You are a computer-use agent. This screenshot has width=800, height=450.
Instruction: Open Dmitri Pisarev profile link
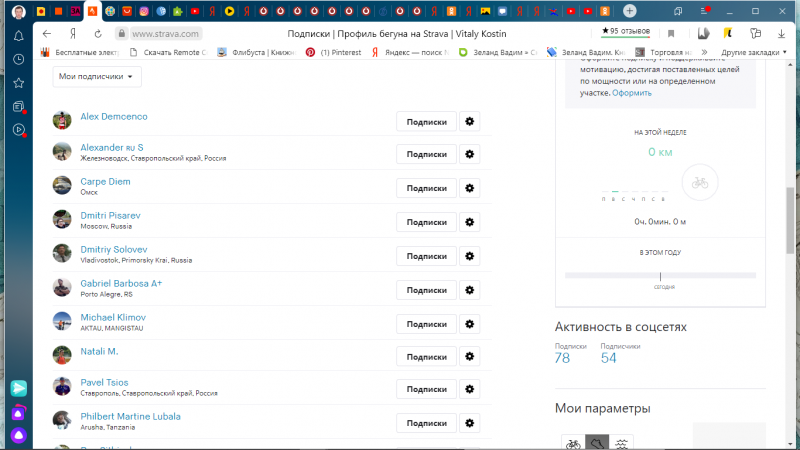tap(110, 215)
